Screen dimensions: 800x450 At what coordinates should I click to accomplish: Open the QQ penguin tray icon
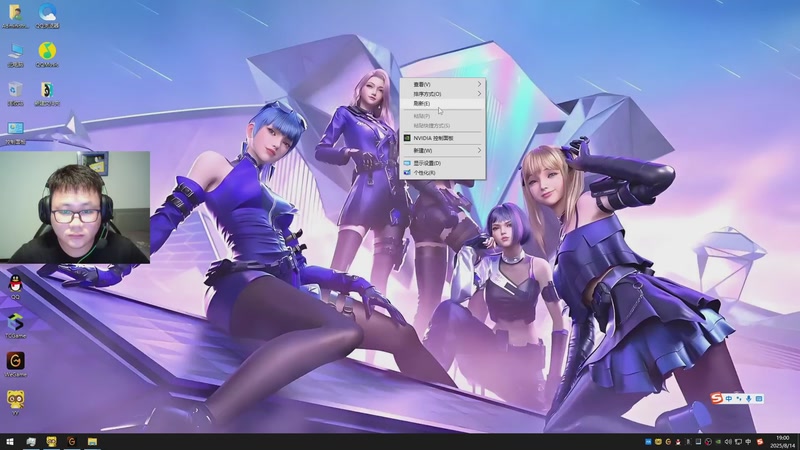click(x=678, y=442)
